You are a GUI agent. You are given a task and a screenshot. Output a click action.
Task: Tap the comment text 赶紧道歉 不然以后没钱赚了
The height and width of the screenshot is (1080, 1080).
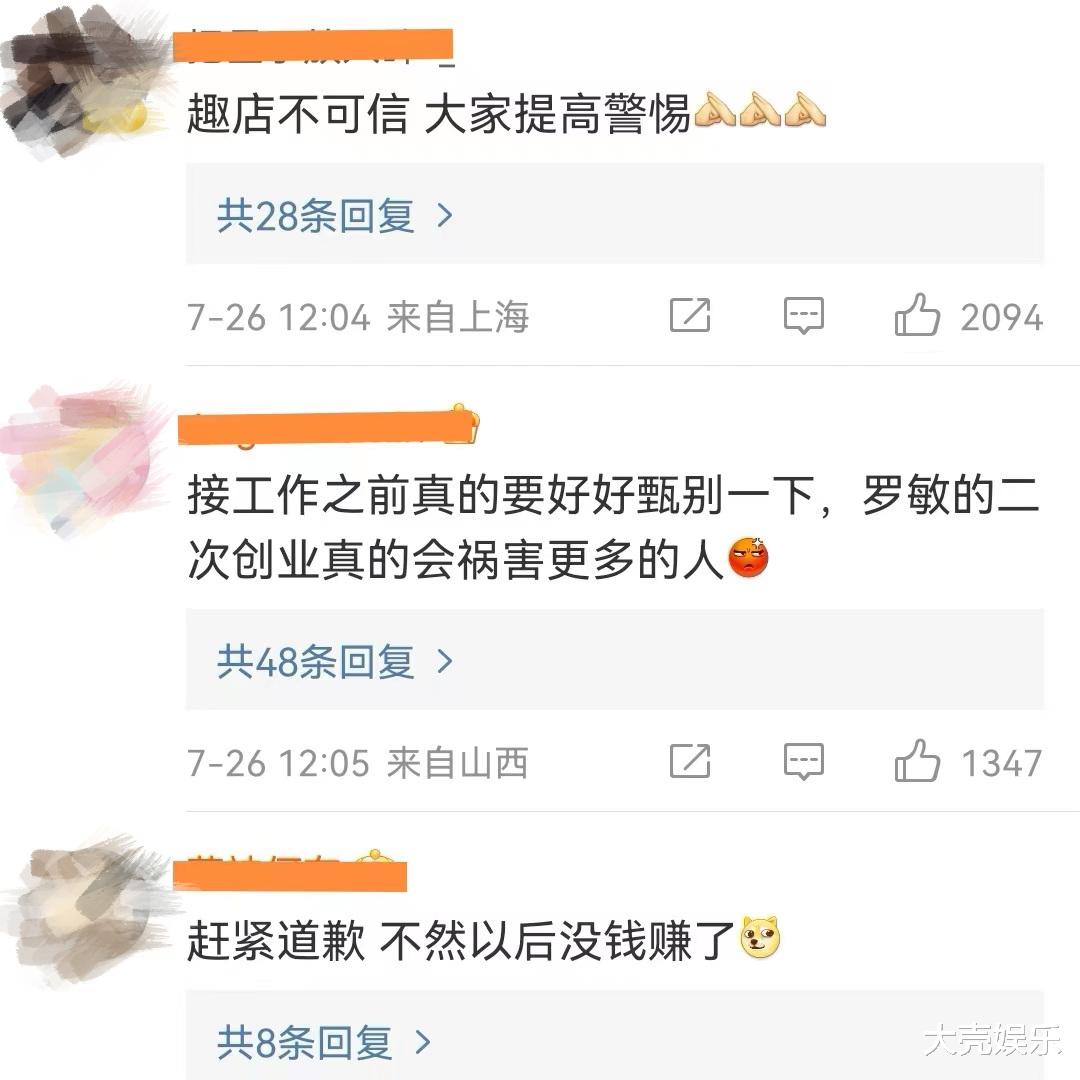point(462,939)
